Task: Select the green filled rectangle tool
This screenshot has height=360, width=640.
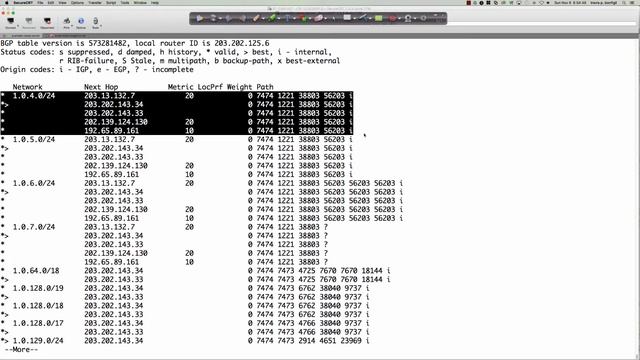Action: 379,18
